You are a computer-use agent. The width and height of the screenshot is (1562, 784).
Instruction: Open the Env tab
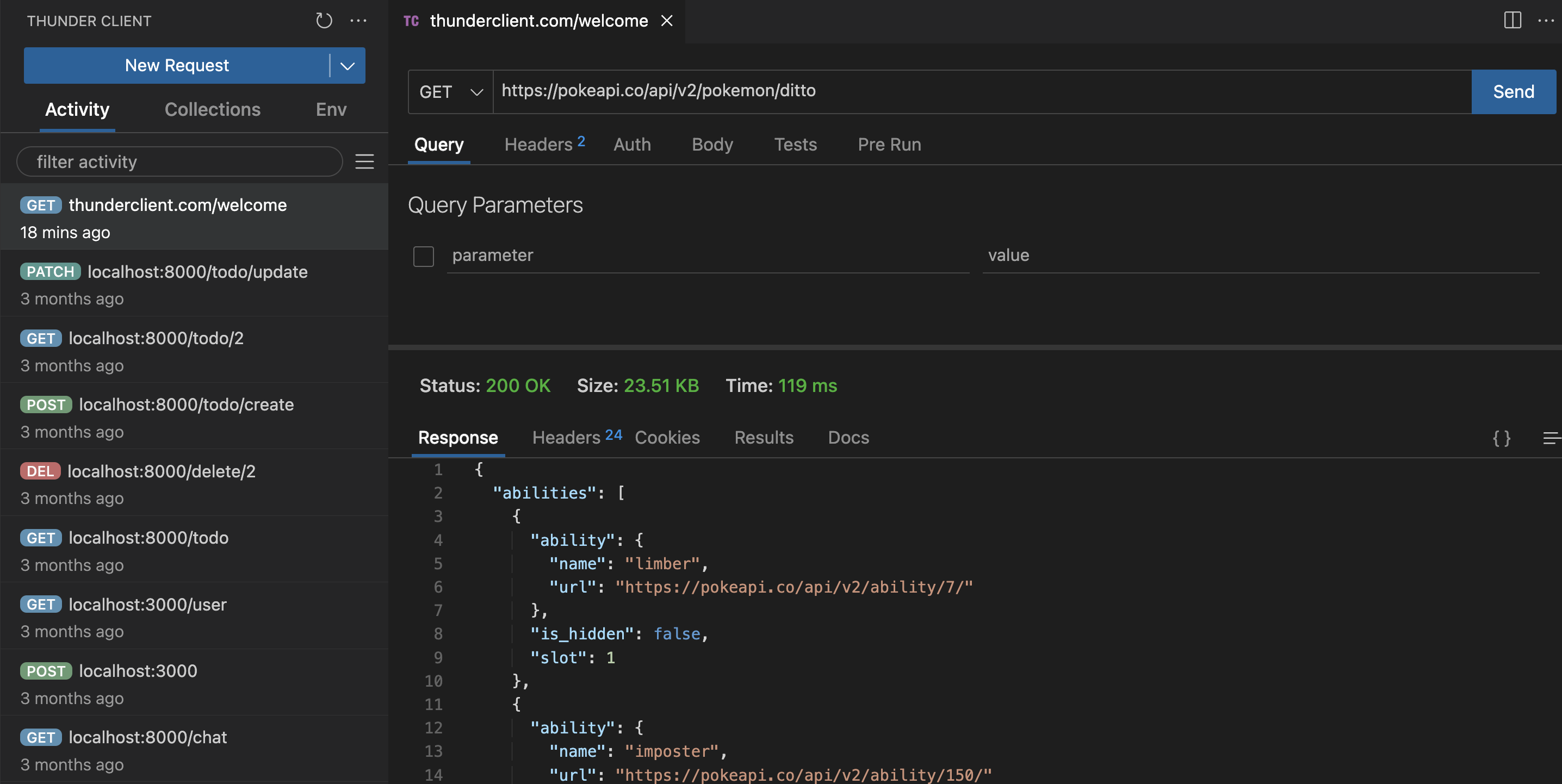(331, 110)
